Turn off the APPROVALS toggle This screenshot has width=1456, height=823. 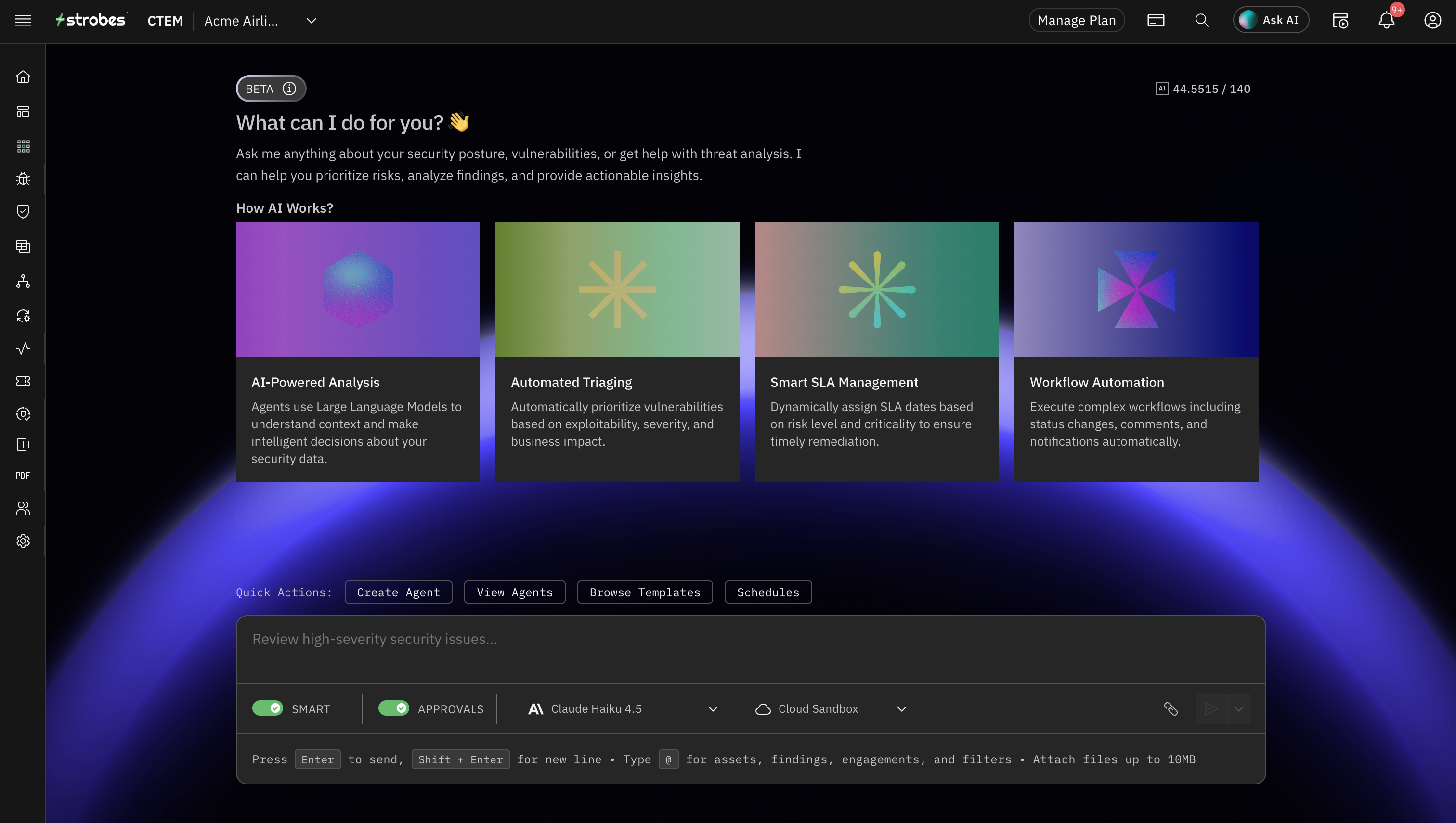click(x=394, y=708)
